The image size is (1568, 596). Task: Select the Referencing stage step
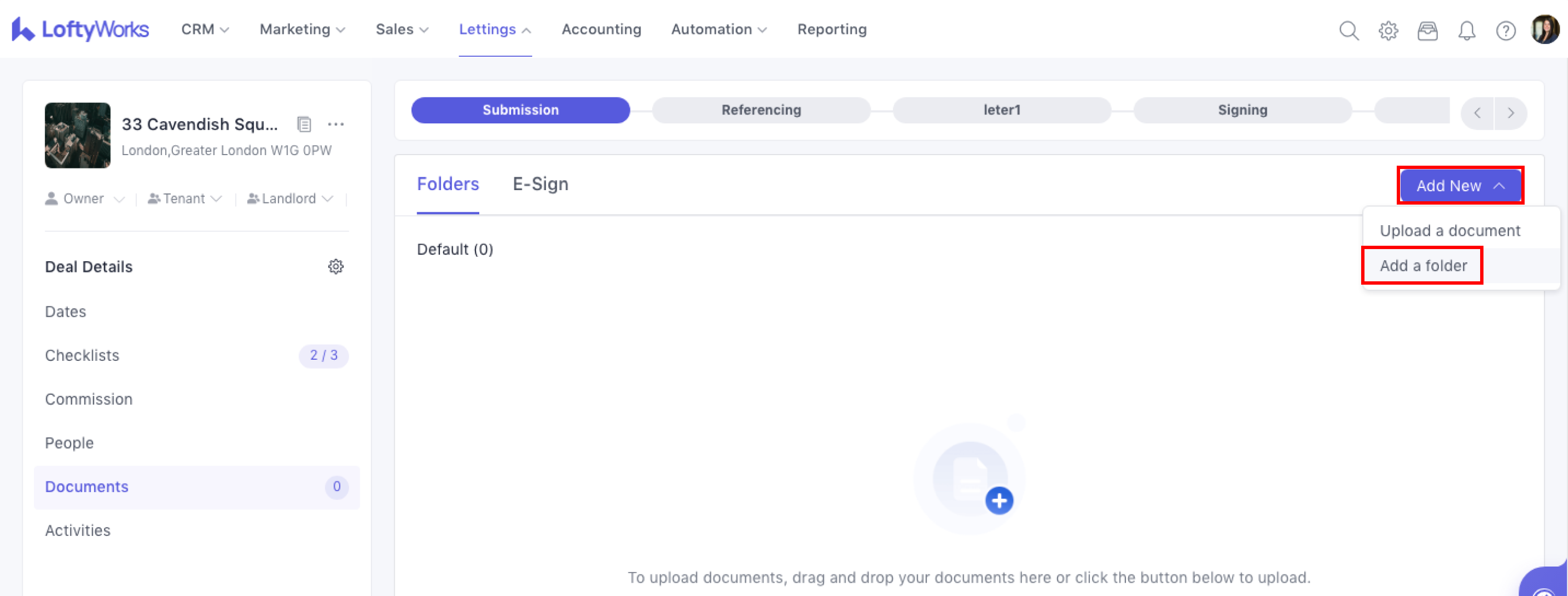point(760,110)
